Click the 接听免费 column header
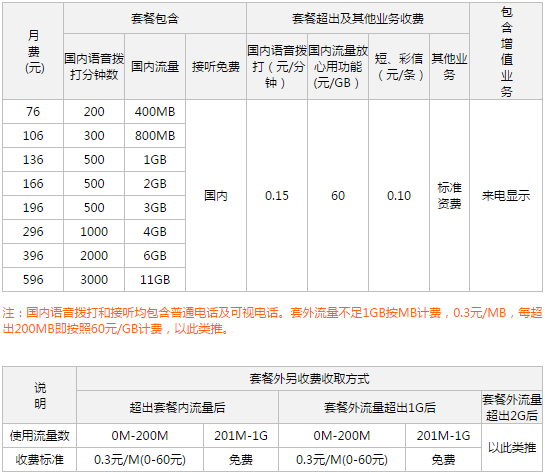 (x=216, y=66)
